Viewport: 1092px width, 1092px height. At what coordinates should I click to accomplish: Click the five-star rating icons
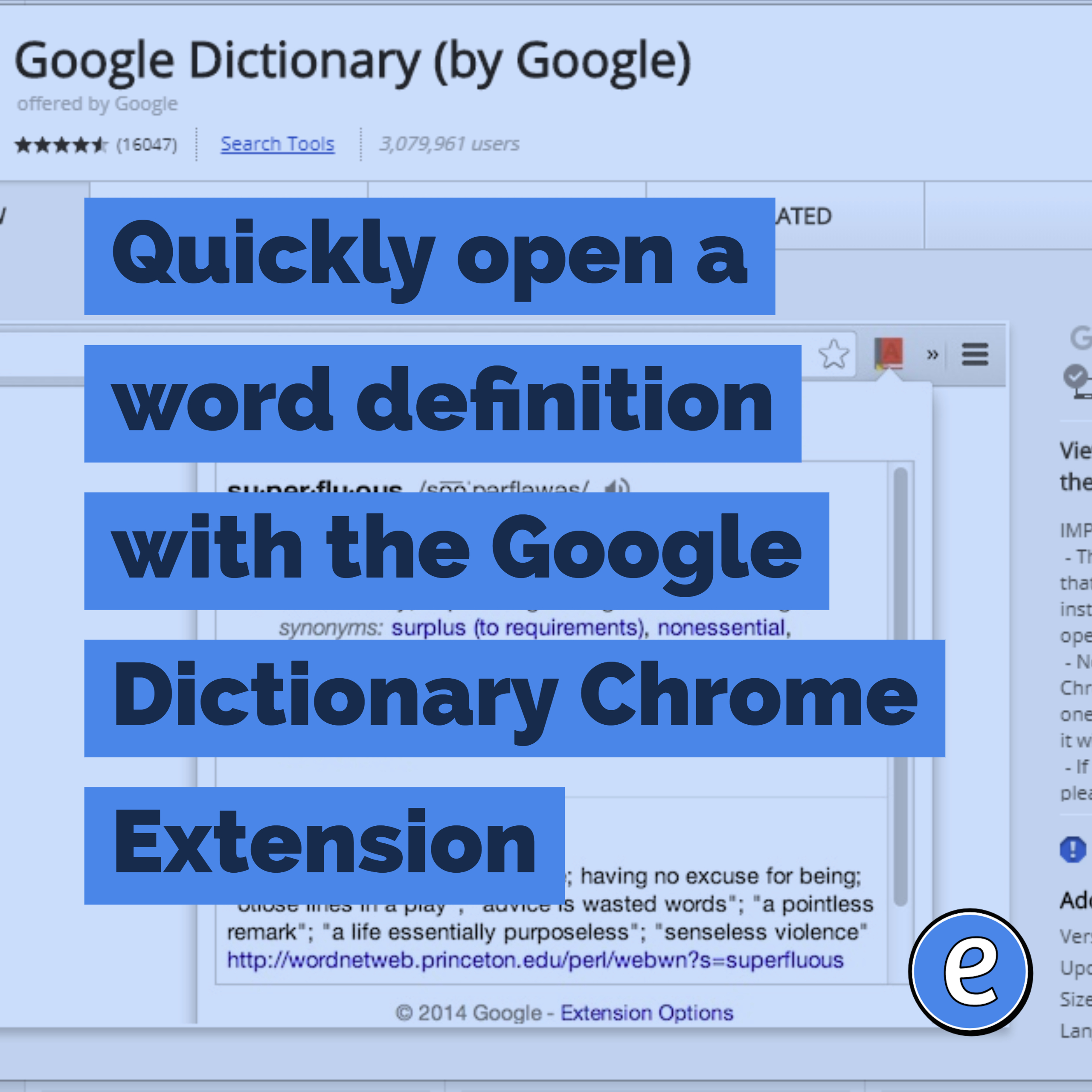pyautogui.click(x=61, y=145)
